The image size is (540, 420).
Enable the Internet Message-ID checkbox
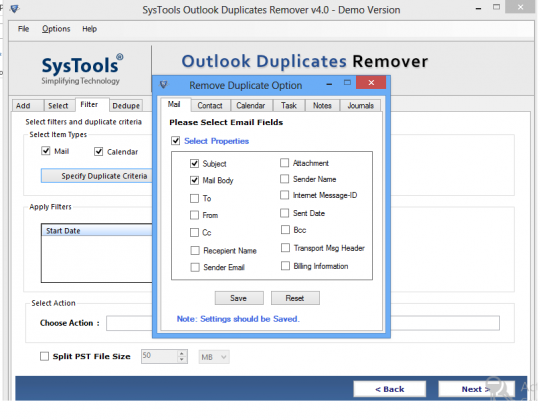(x=284, y=195)
